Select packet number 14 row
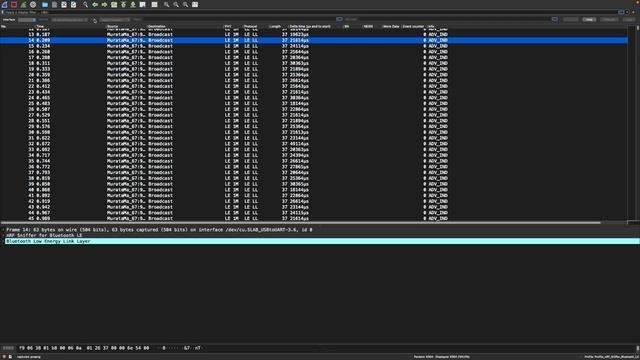The image size is (640, 360). [313, 40]
